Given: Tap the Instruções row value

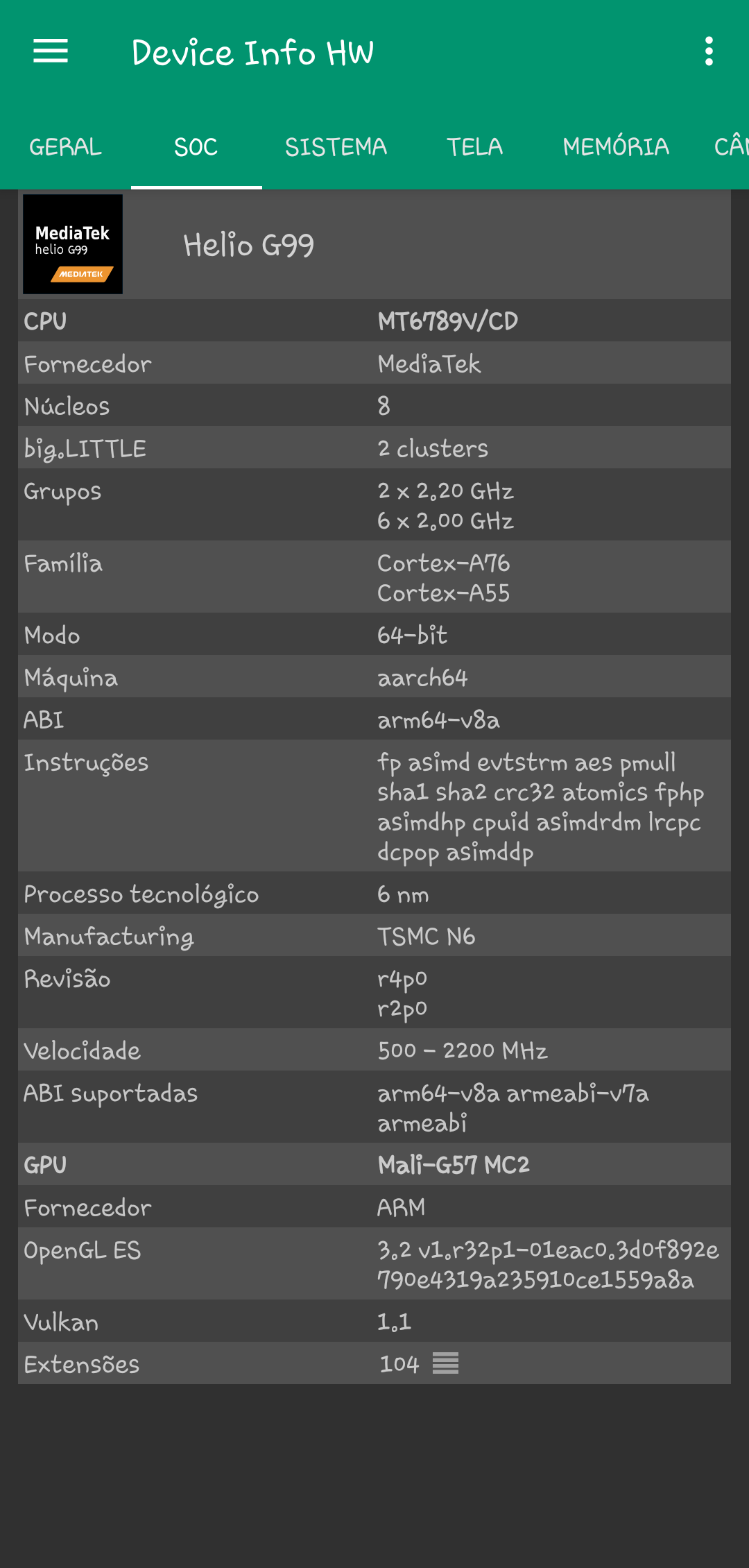Looking at the screenshot, I should [540, 806].
